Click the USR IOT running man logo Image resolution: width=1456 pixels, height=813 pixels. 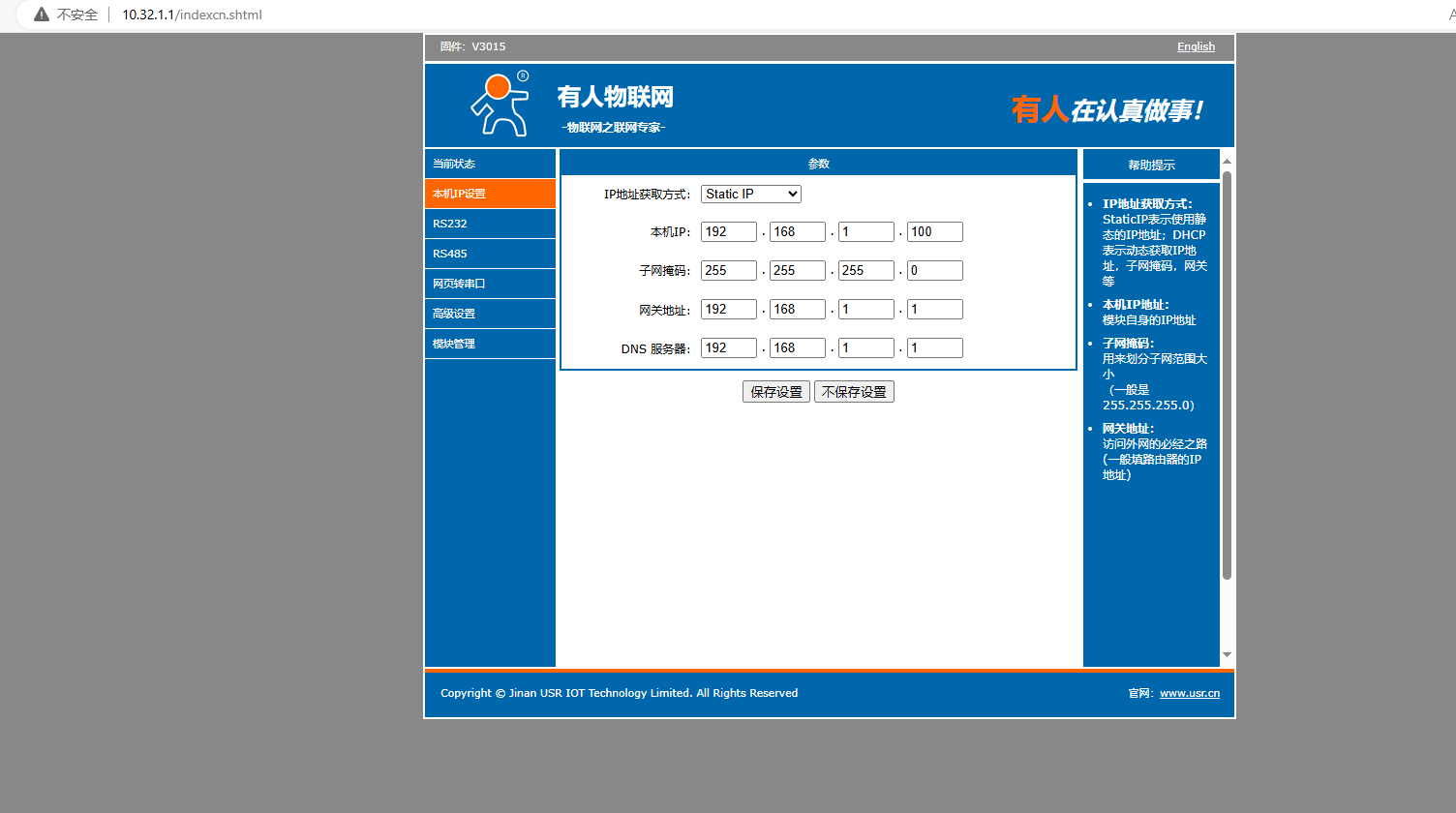[500, 105]
